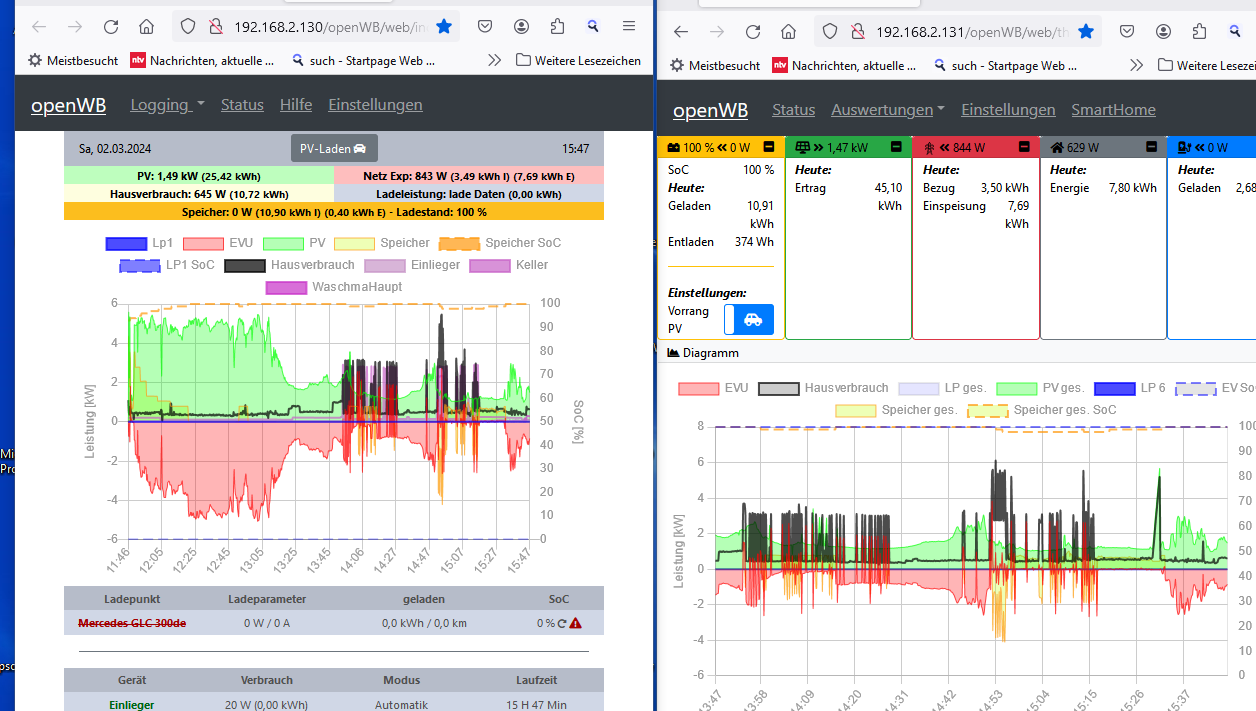This screenshot has height=711, width=1256.
Task: Click the shield icon in right browser address bar
Action: pyautogui.click(x=830, y=32)
